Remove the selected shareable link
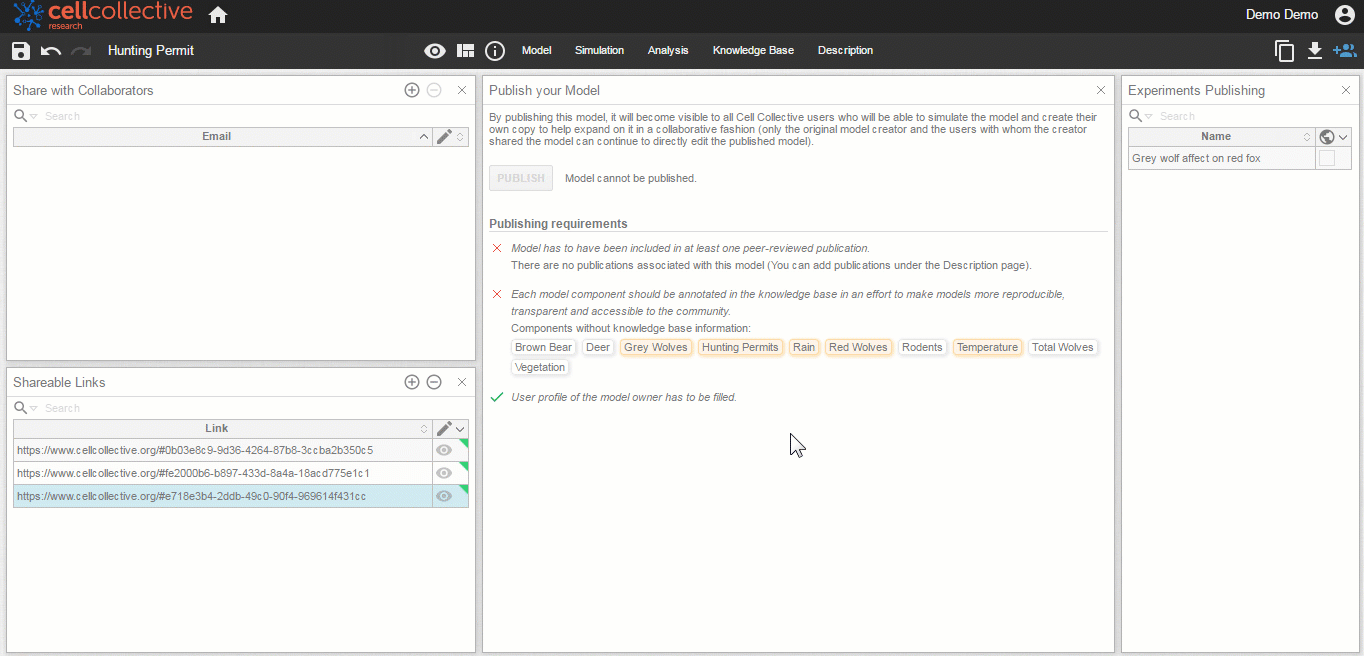 pos(434,382)
